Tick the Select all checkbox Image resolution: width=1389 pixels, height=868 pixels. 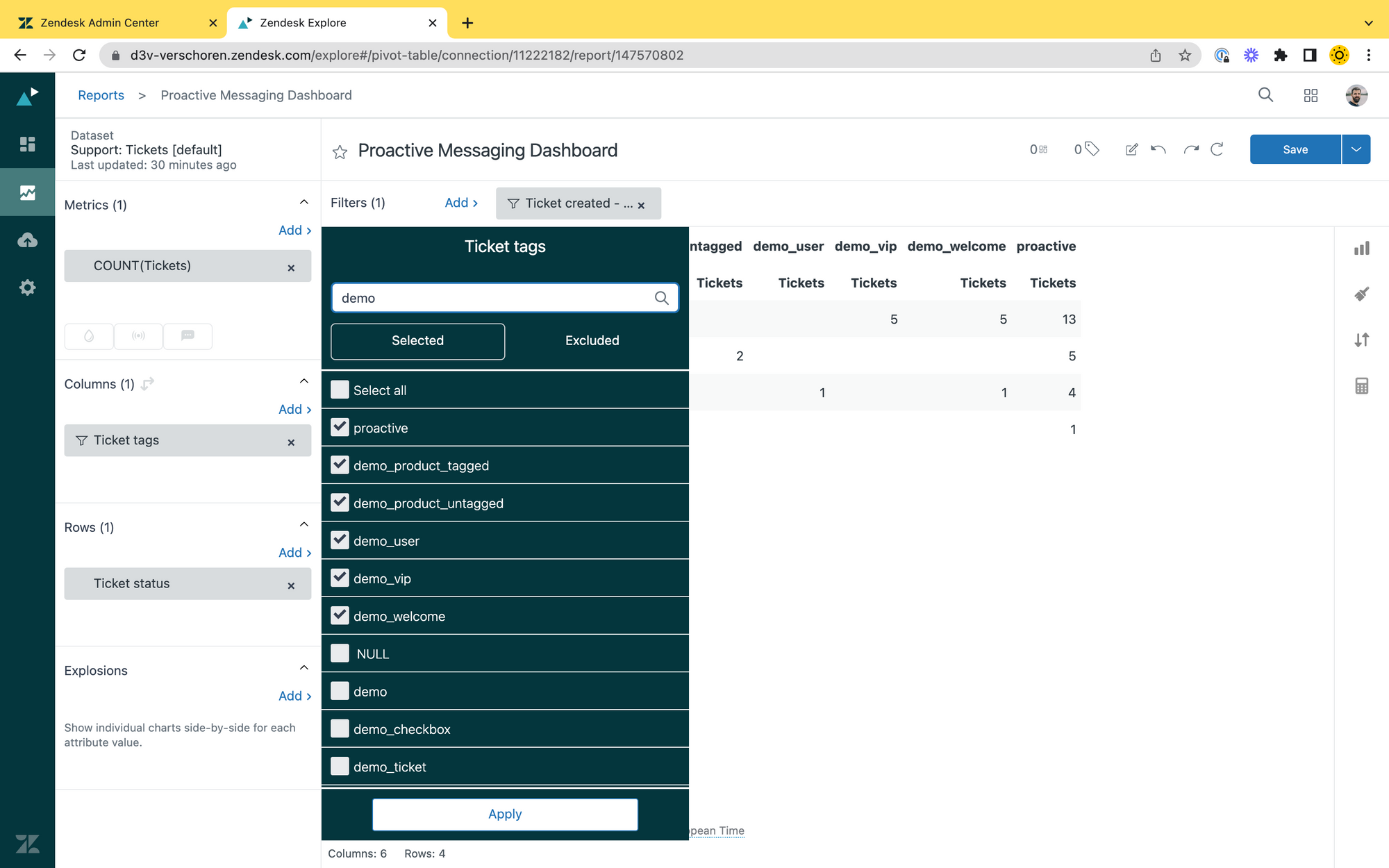click(340, 390)
